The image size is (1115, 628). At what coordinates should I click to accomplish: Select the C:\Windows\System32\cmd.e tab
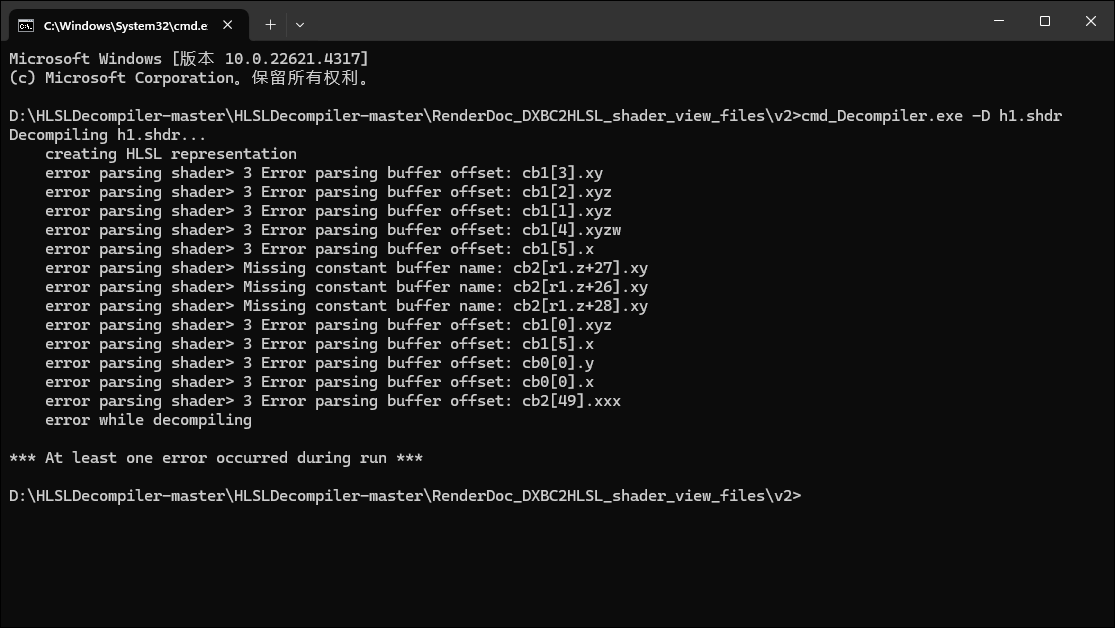point(125,24)
